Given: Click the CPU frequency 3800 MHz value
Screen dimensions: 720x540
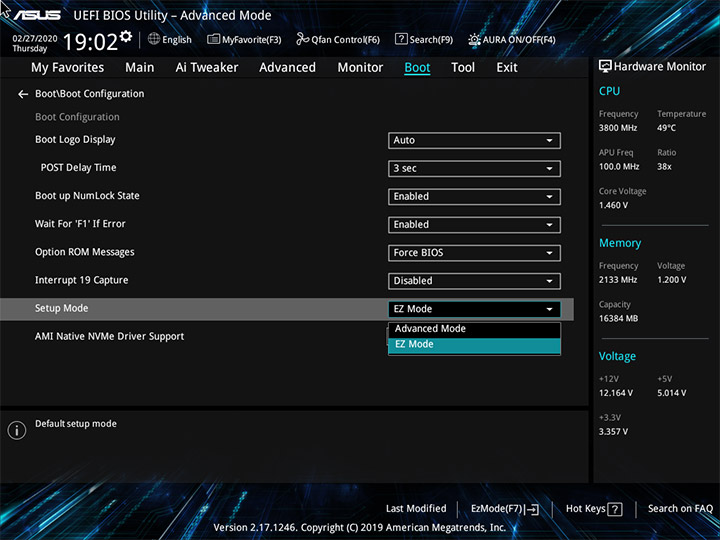Looking at the screenshot, I should click(x=618, y=128).
